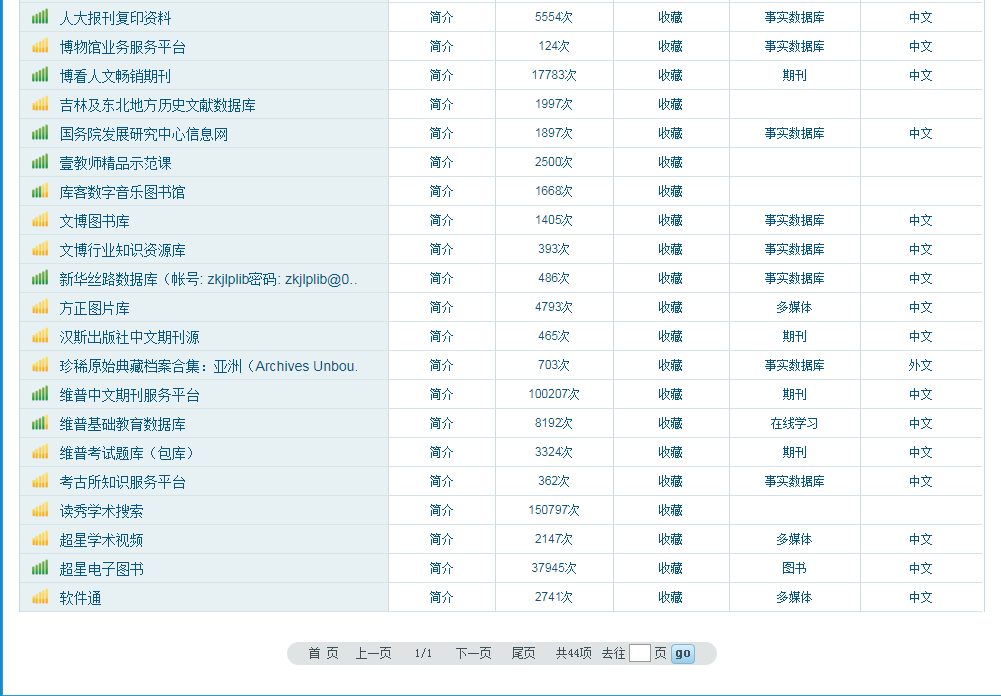Go to first page via 首页
The width and height of the screenshot is (1001, 696).
(x=323, y=653)
